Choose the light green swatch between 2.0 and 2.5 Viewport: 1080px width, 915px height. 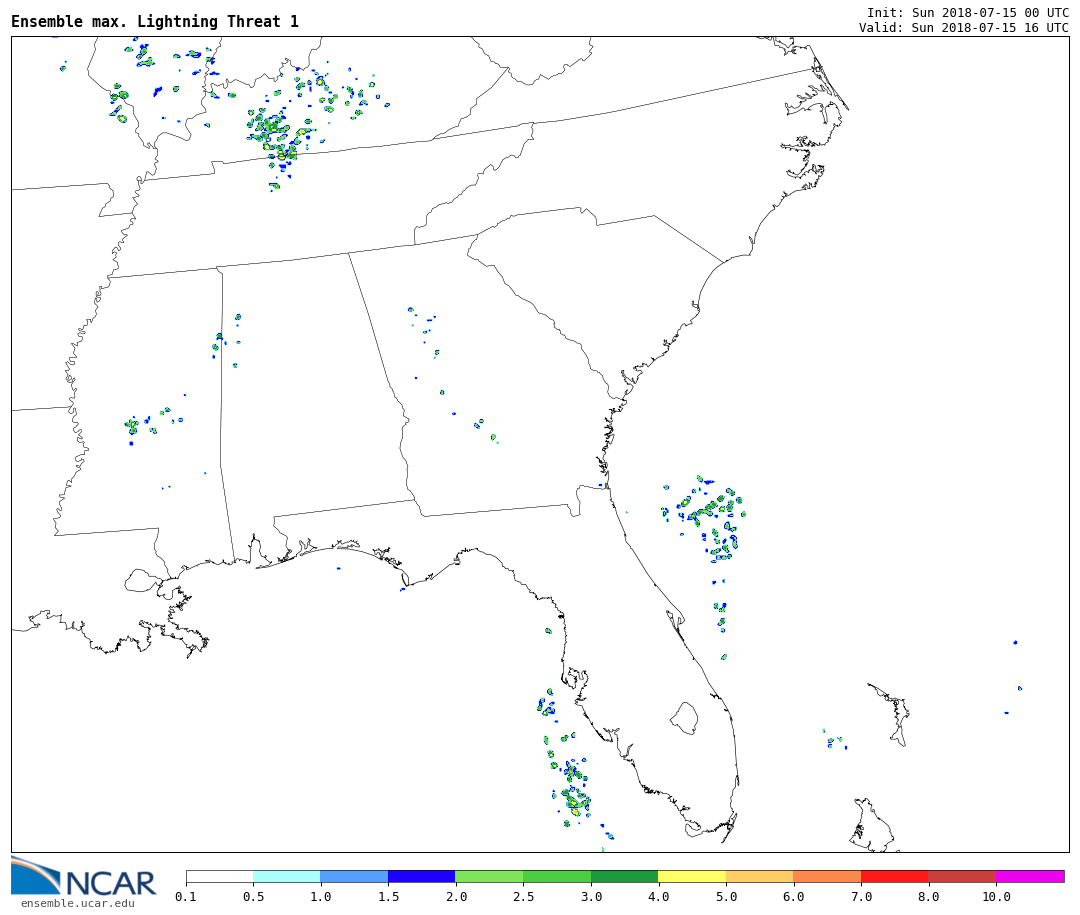(x=489, y=876)
